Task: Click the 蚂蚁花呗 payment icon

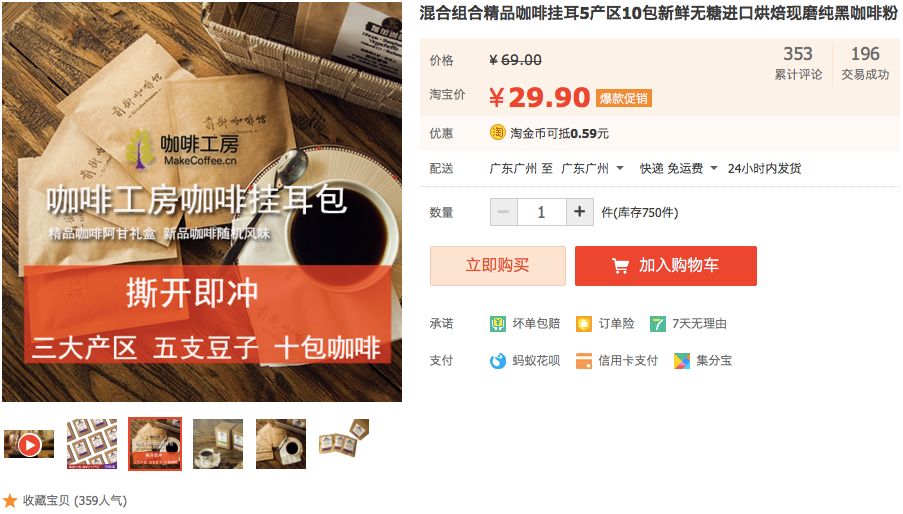Action: [497, 360]
